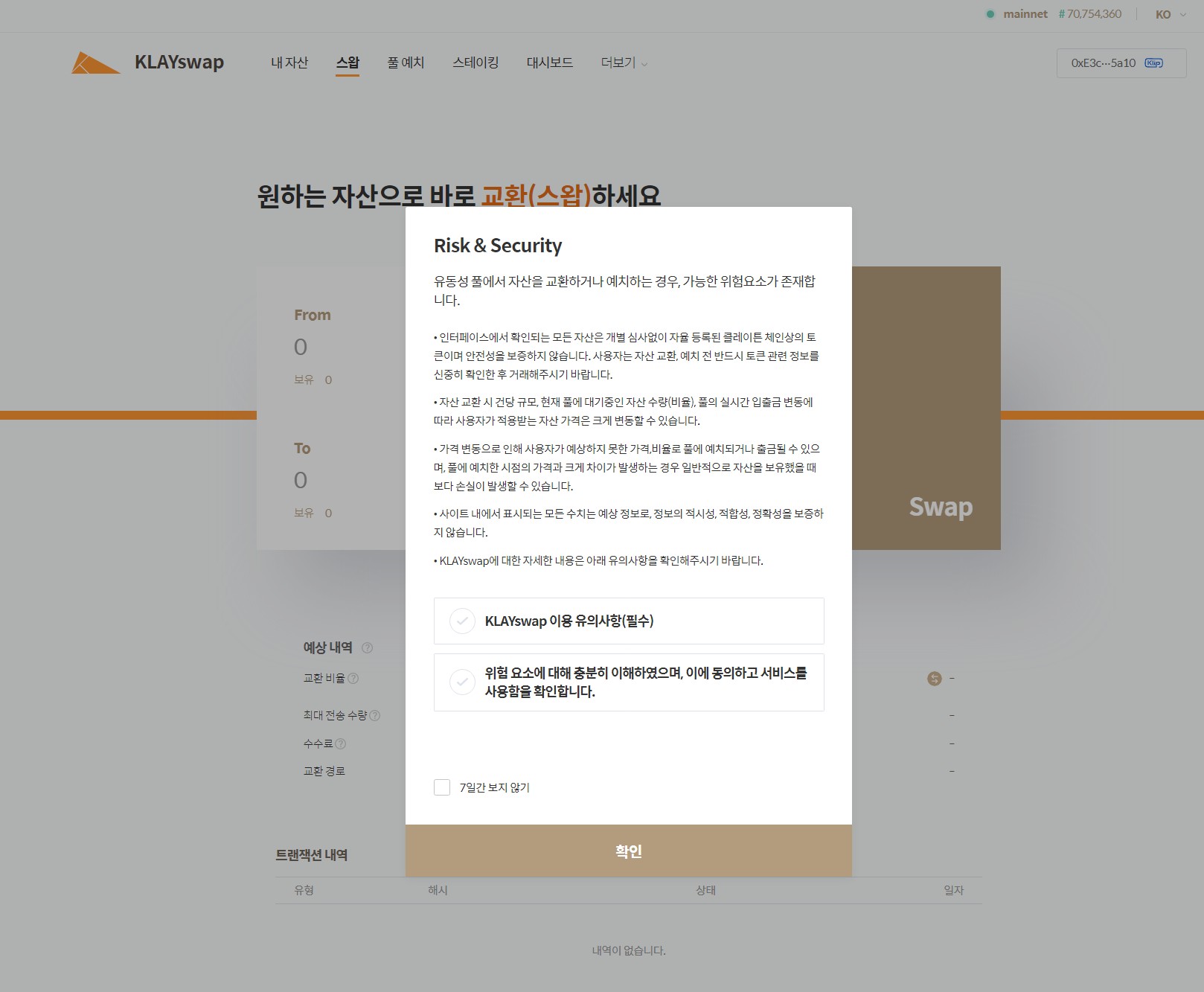Tick the 7일간 보지 않기 checkbox
This screenshot has height=992, width=1204.
tap(442, 787)
